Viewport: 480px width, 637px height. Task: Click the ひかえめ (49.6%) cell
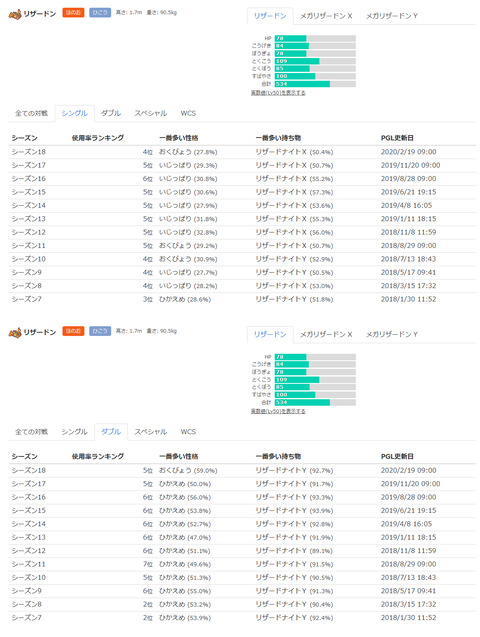185,564
